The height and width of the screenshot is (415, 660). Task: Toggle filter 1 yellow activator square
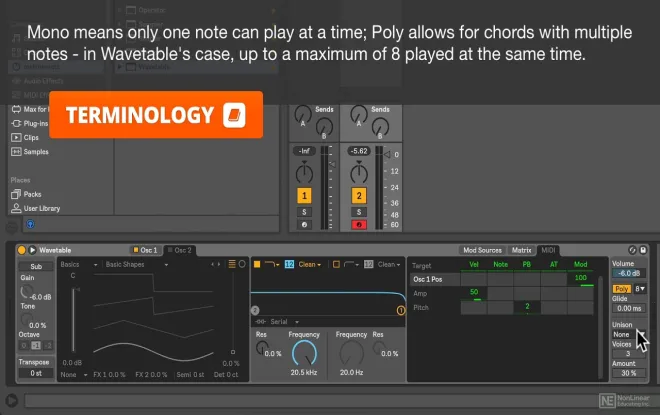pyautogui.click(x=257, y=264)
